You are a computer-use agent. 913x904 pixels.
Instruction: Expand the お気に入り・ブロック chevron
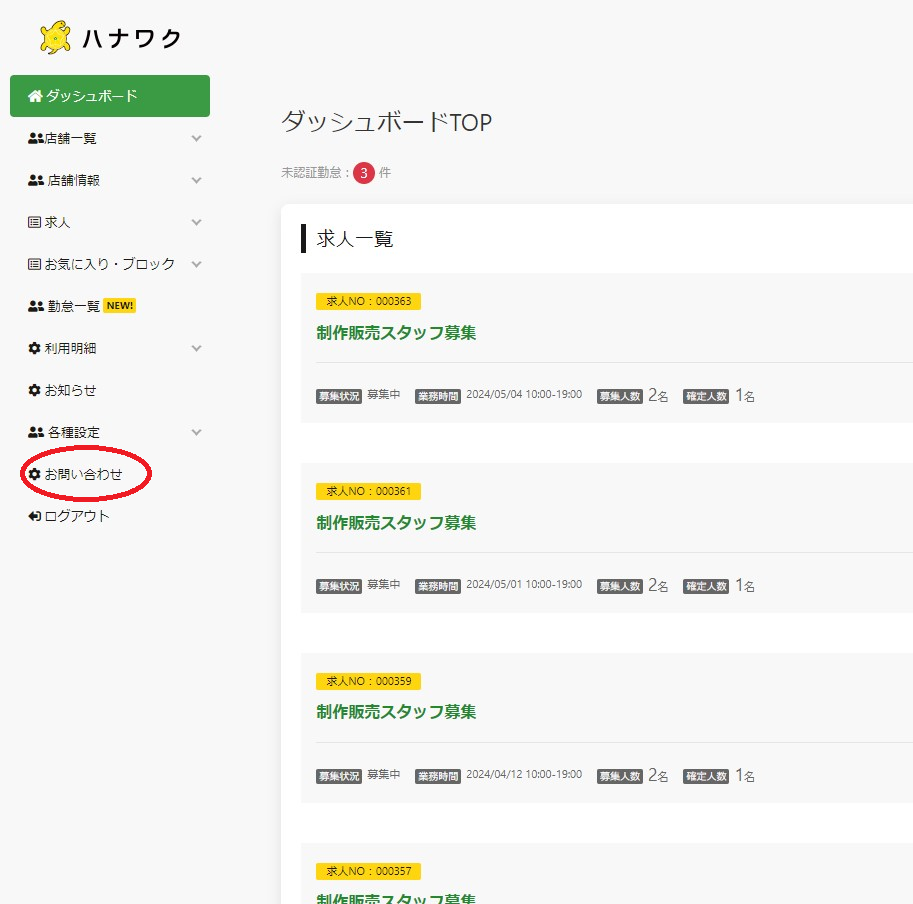(x=196, y=264)
